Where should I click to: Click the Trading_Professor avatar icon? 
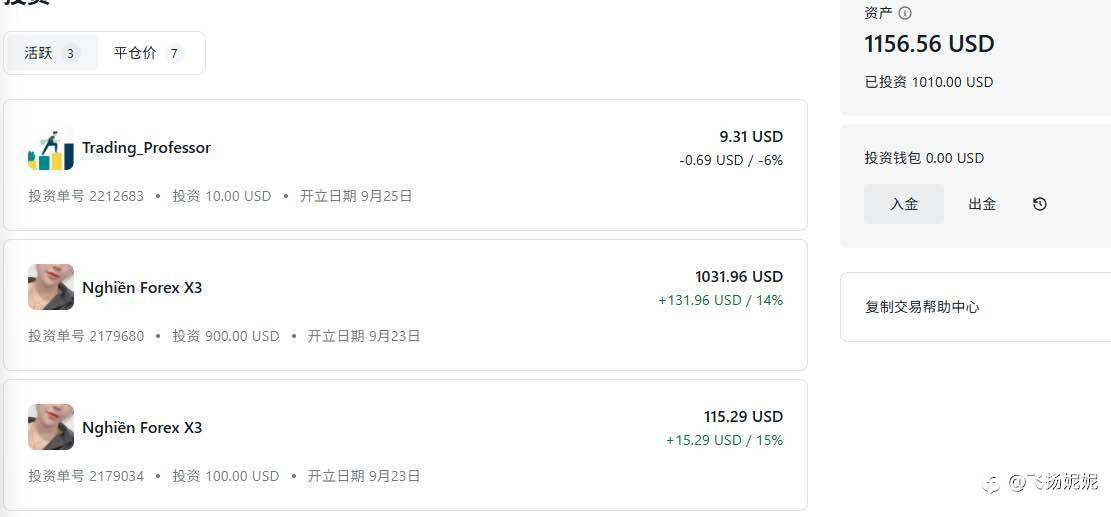[x=50, y=148]
